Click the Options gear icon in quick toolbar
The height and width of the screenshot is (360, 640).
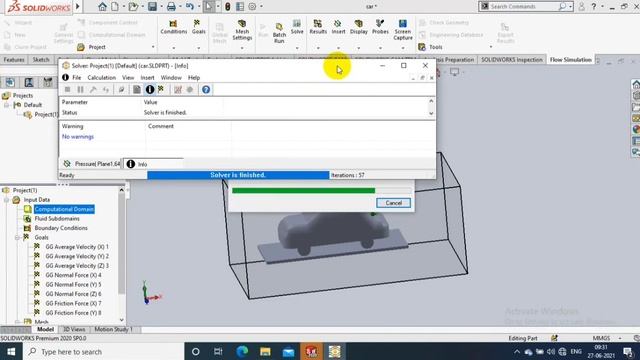pos(252,7)
